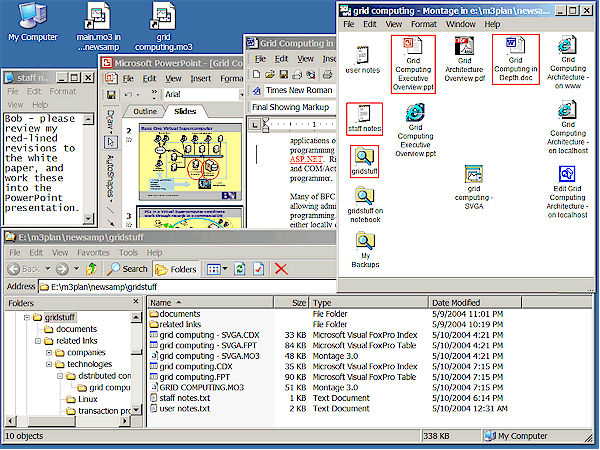The width and height of the screenshot is (600, 450).
Task: Select Grid Computing Executive Overview.ppt red-boxed icon
Action: [x=413, y=64]
